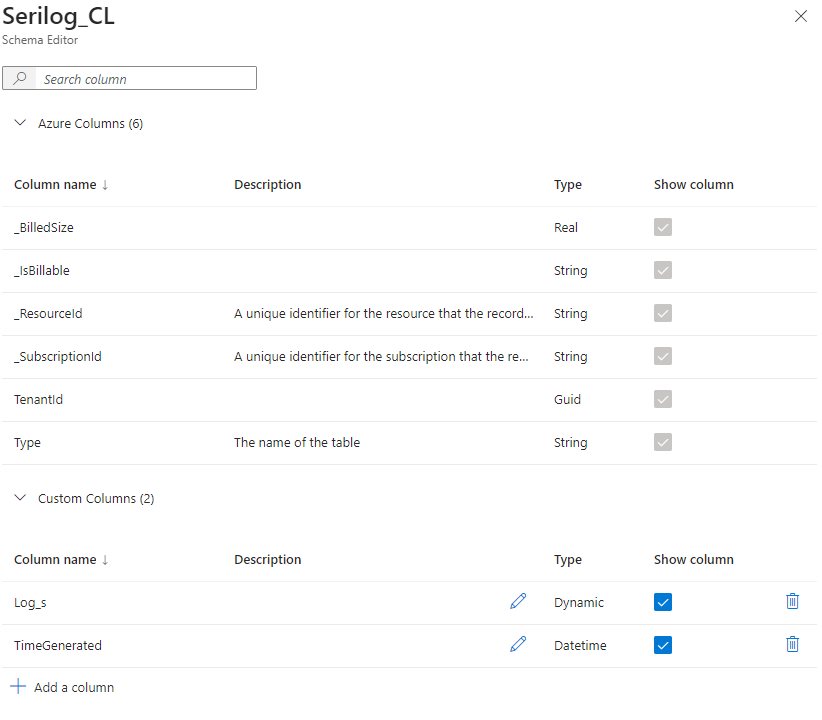This screenshot has height=720, width=822.
Task: Select the _BilledSize column name
Action: pyautogui.click(x=44, y=228)
